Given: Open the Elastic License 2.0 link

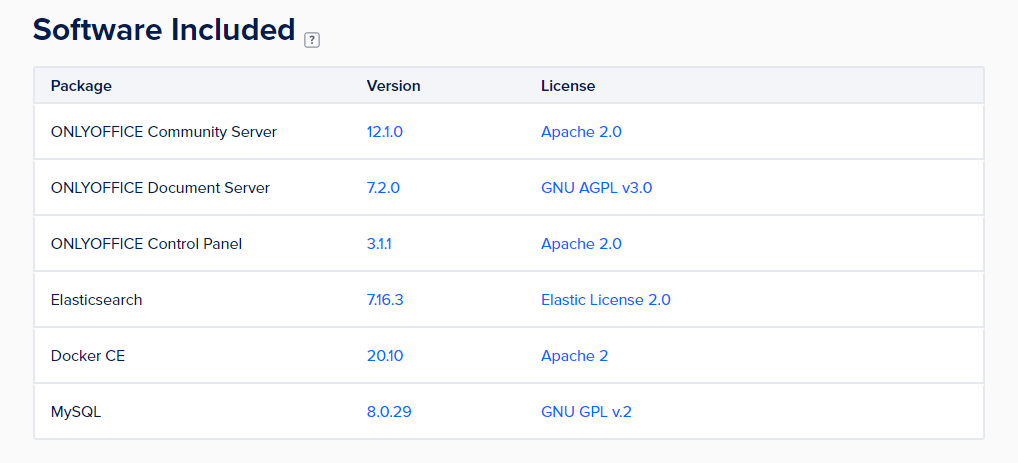Looking at the screenshot, I should coord(606,300).
